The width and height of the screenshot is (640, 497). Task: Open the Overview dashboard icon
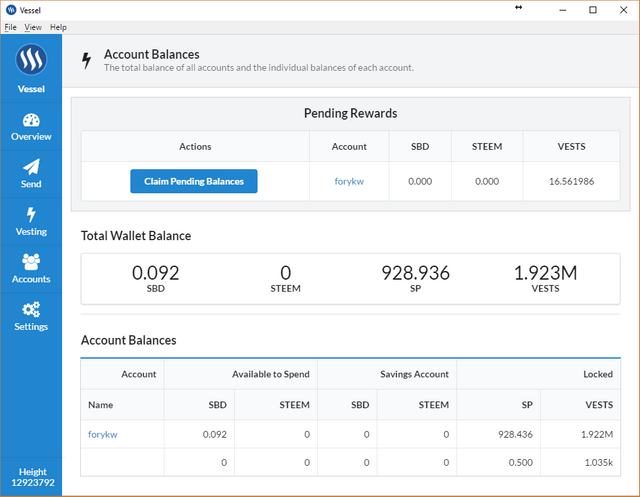pos(31,120)
